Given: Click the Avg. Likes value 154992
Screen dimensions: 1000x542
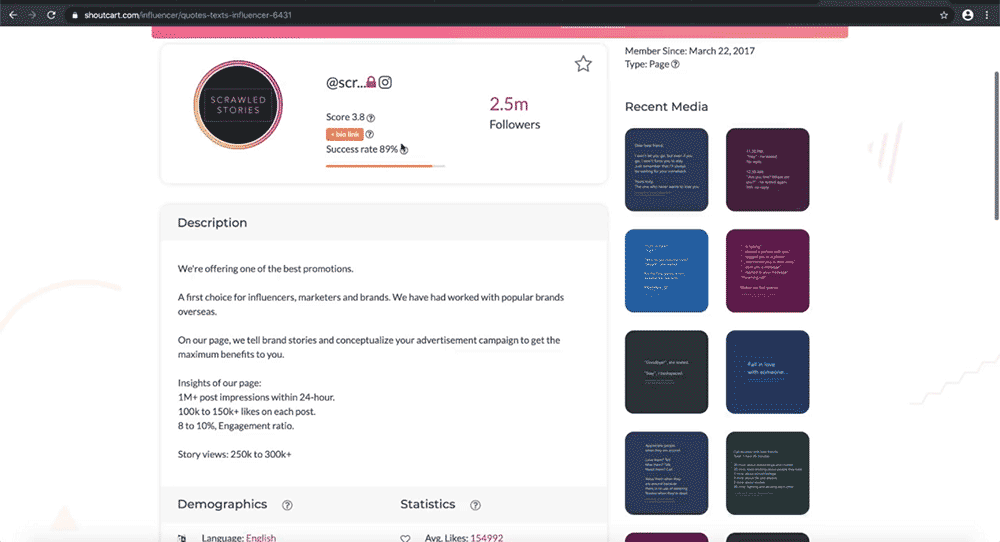Looking at the screenshot, I should point(486,537).
